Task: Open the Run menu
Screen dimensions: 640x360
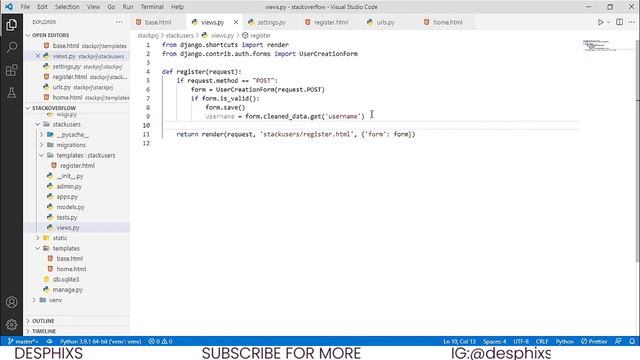Action: [x=128, y=7]
